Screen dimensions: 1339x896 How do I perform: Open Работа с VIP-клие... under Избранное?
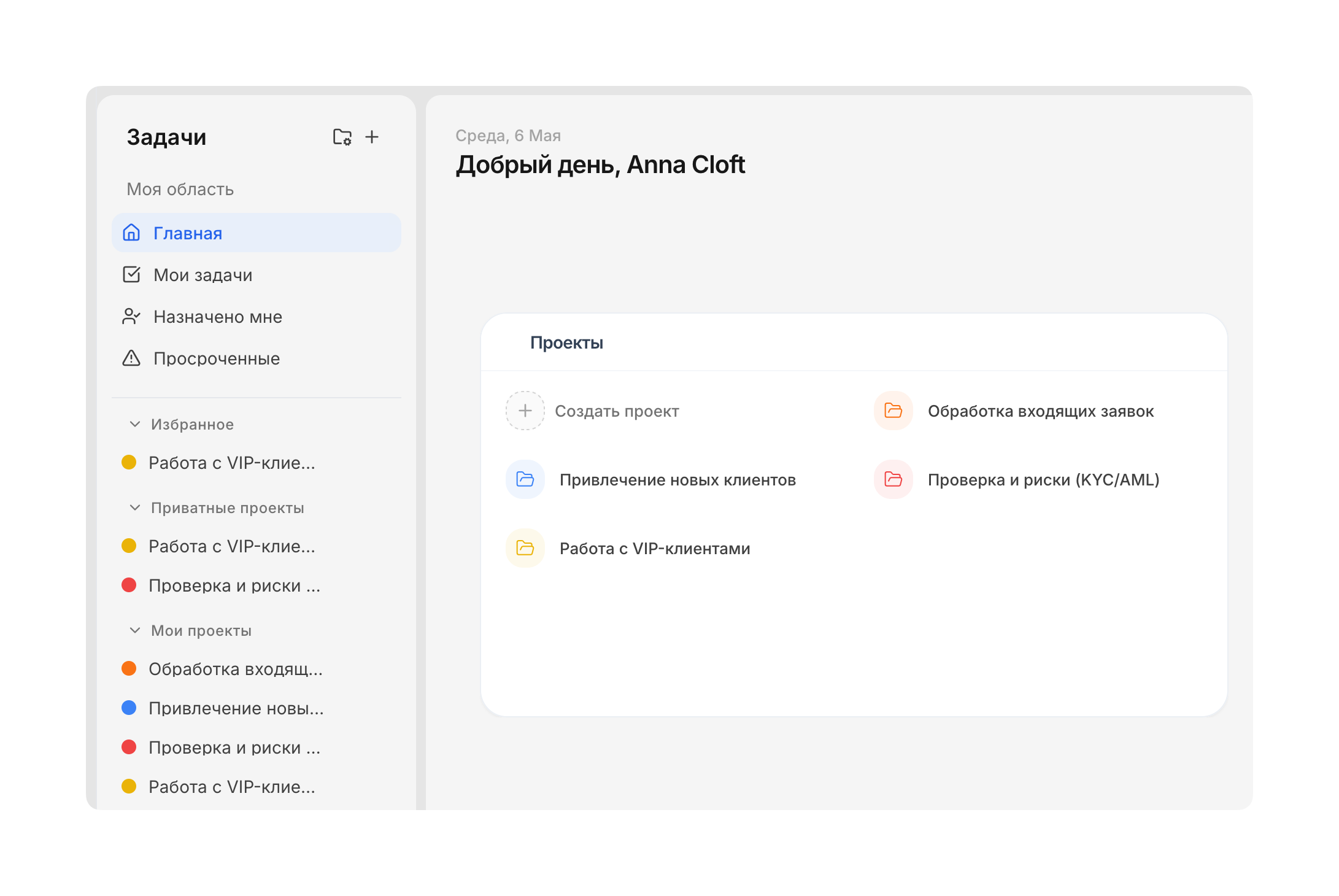click(x=257, y=462)
